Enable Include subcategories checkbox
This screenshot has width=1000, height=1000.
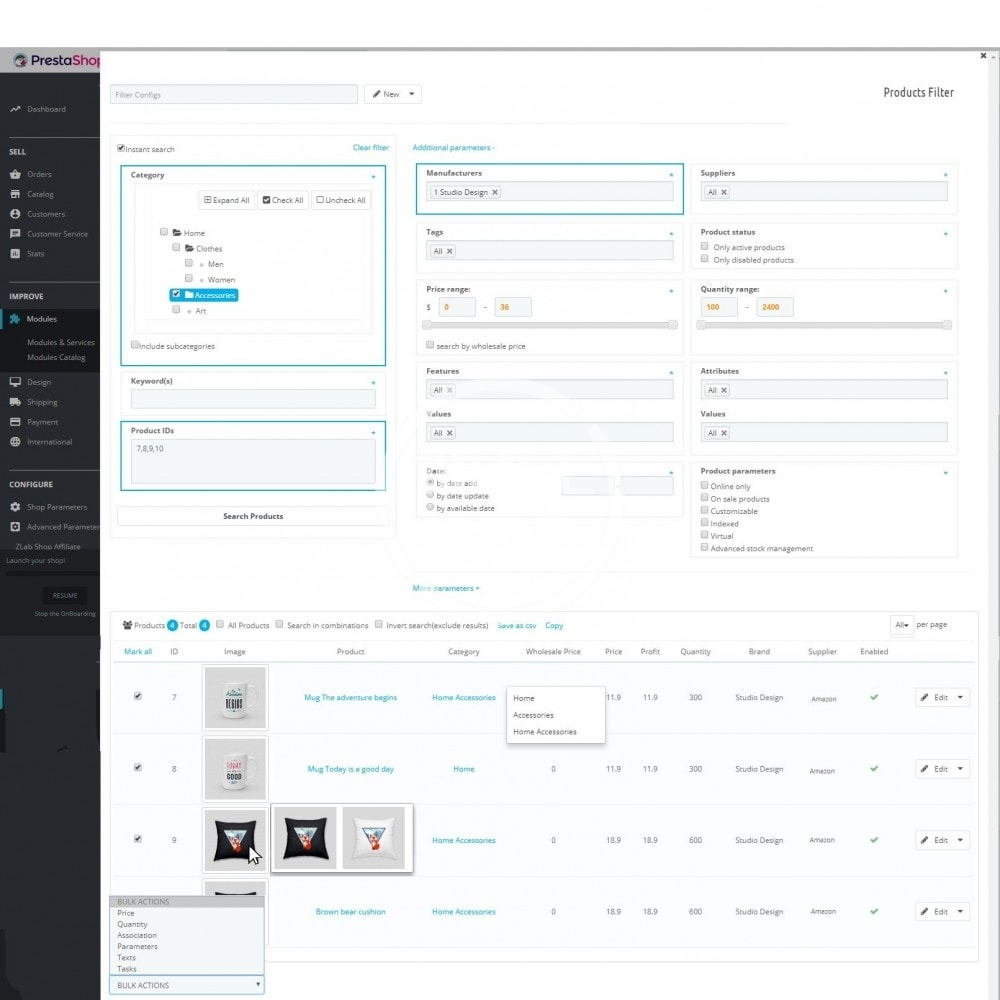[x=135, y=345]
